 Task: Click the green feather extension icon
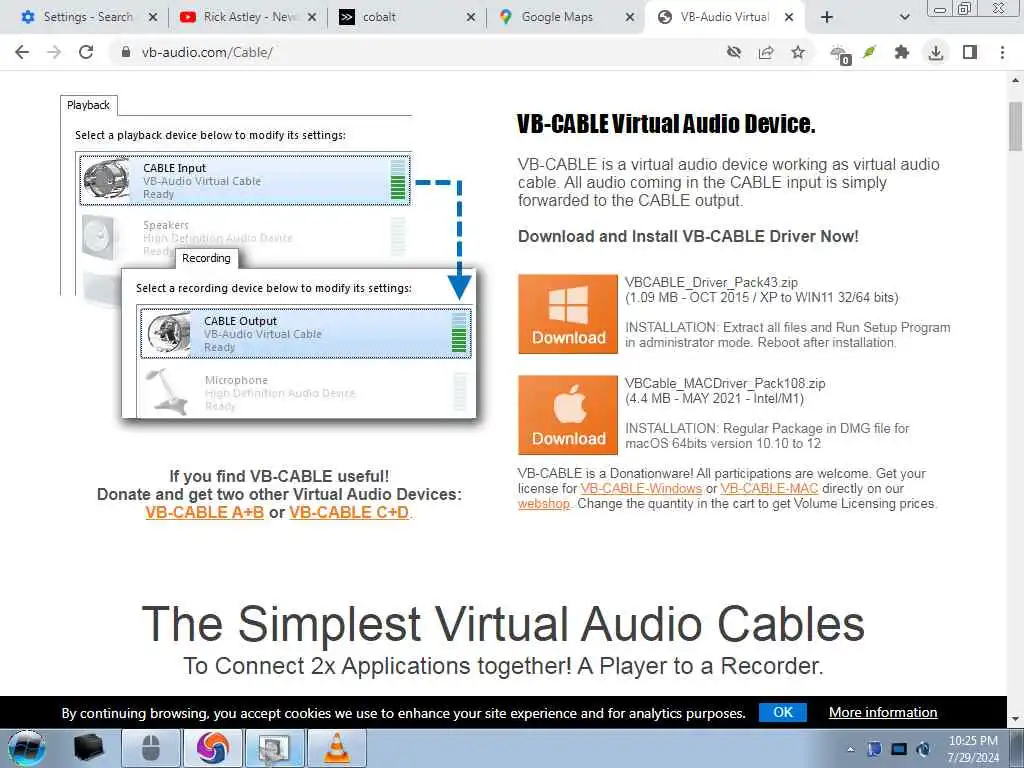[869, 52]
